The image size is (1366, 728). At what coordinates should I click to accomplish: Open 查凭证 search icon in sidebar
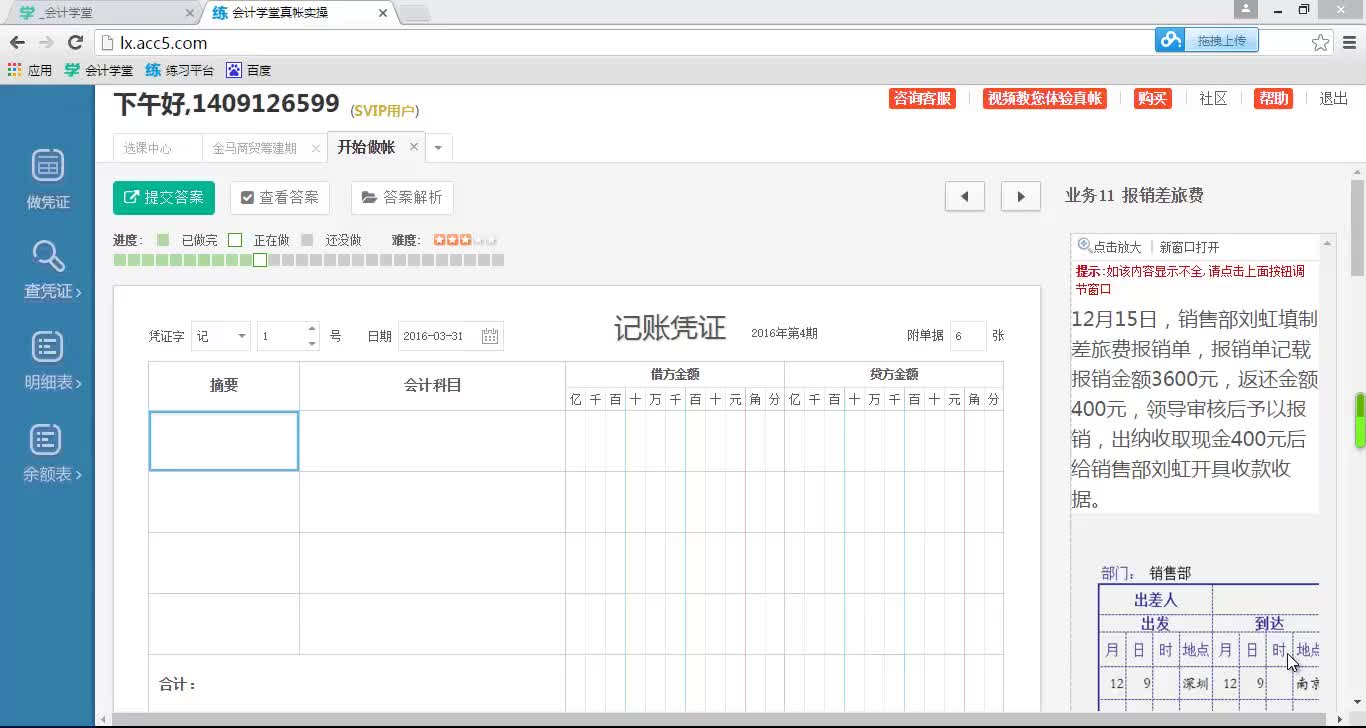click(48, 257)
